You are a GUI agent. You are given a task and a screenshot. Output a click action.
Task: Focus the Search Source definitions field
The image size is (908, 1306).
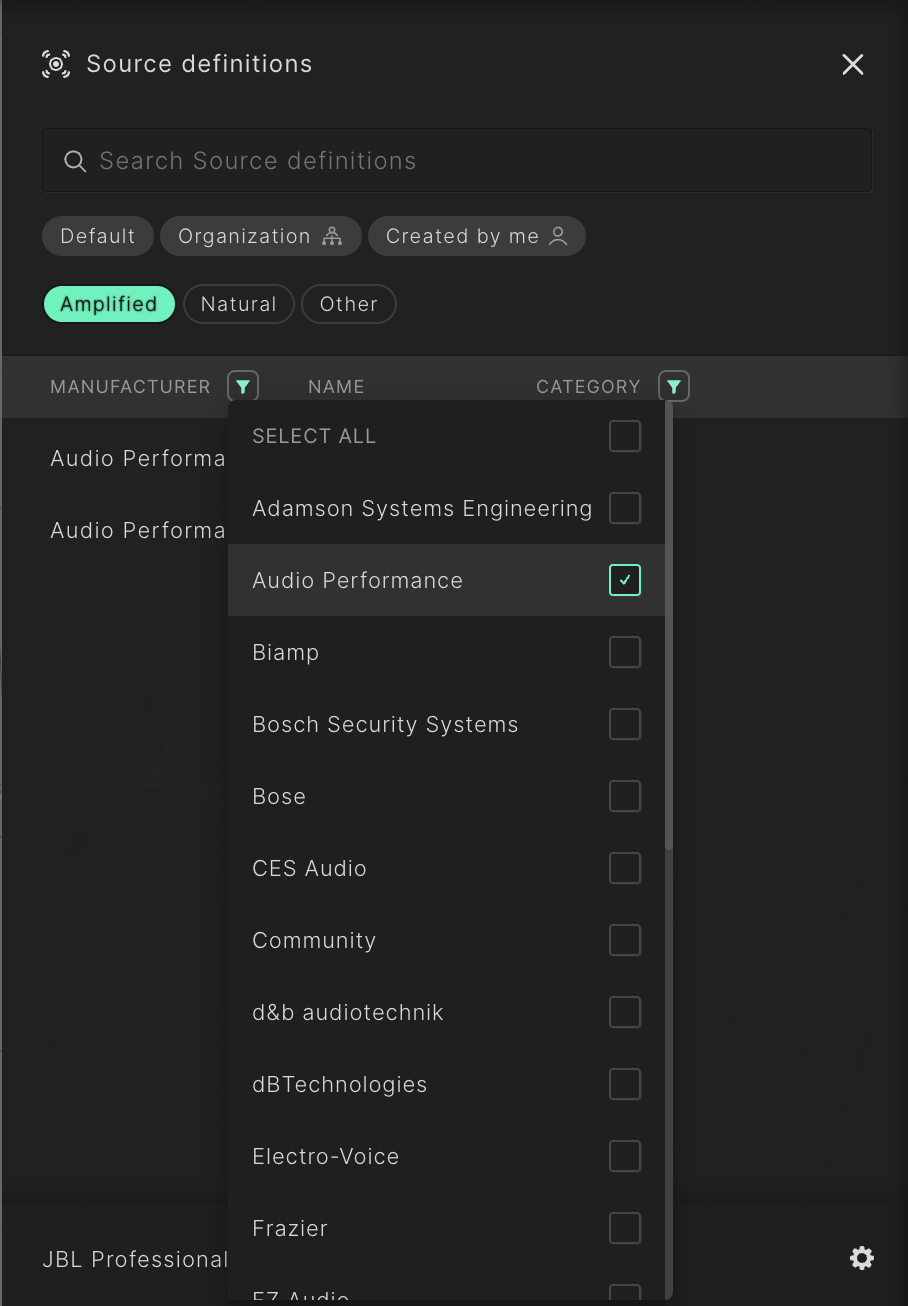pos(457,160)
